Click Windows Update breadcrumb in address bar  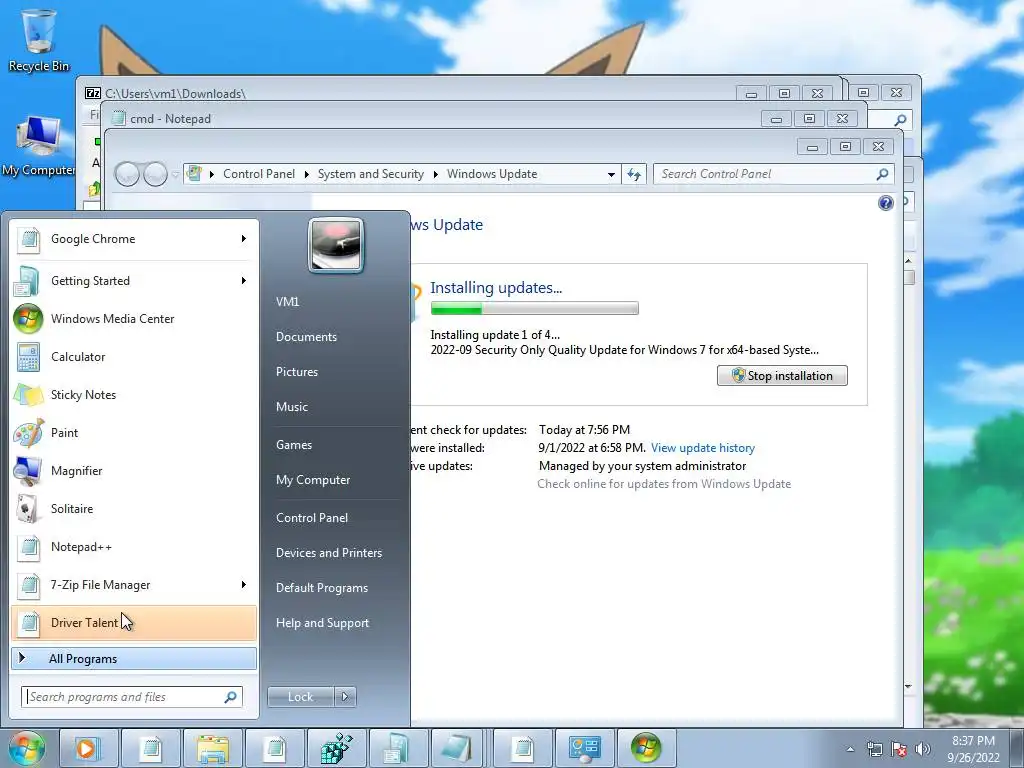[x=492, y=174]
